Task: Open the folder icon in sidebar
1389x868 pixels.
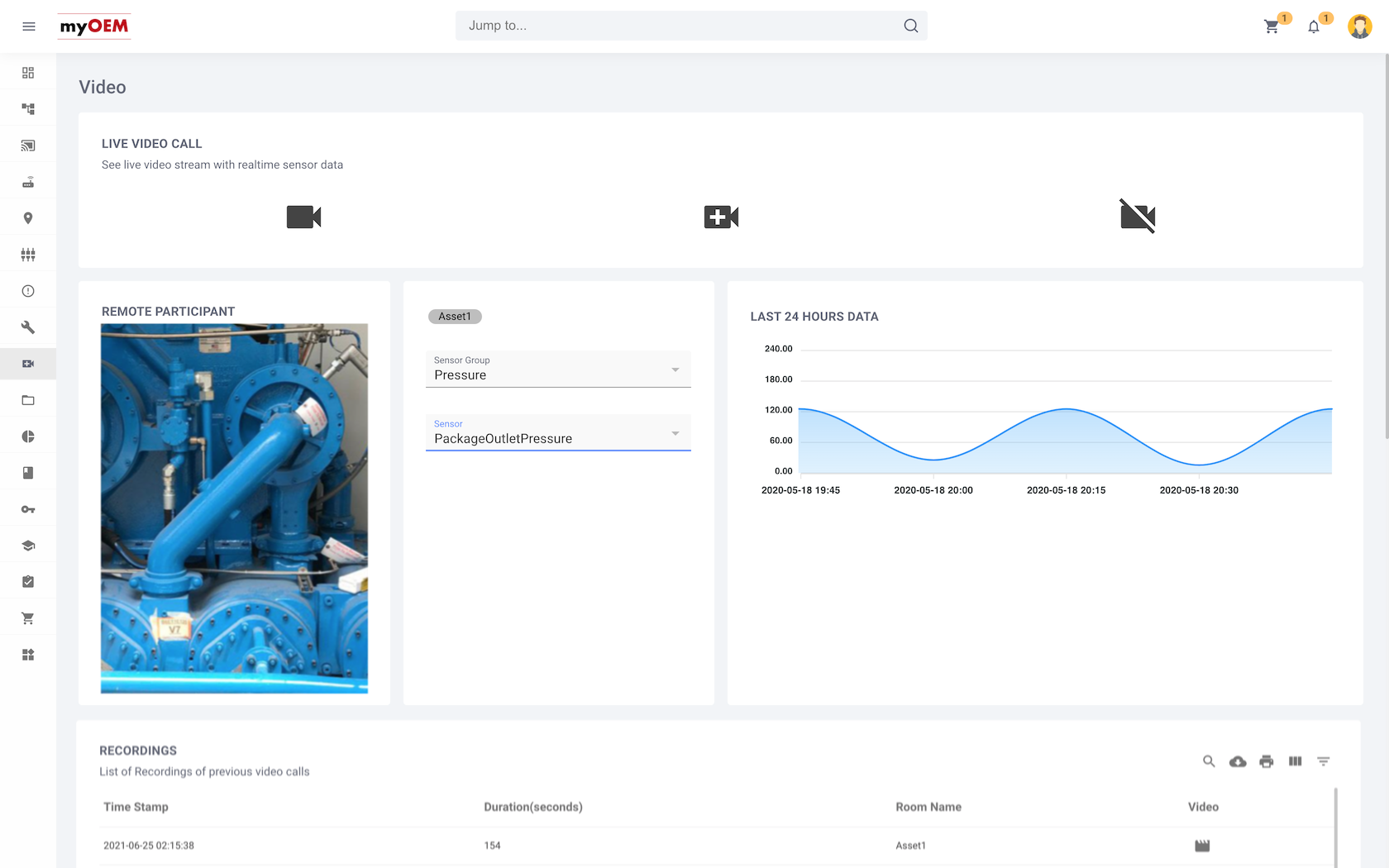Action: click(28, 400)
